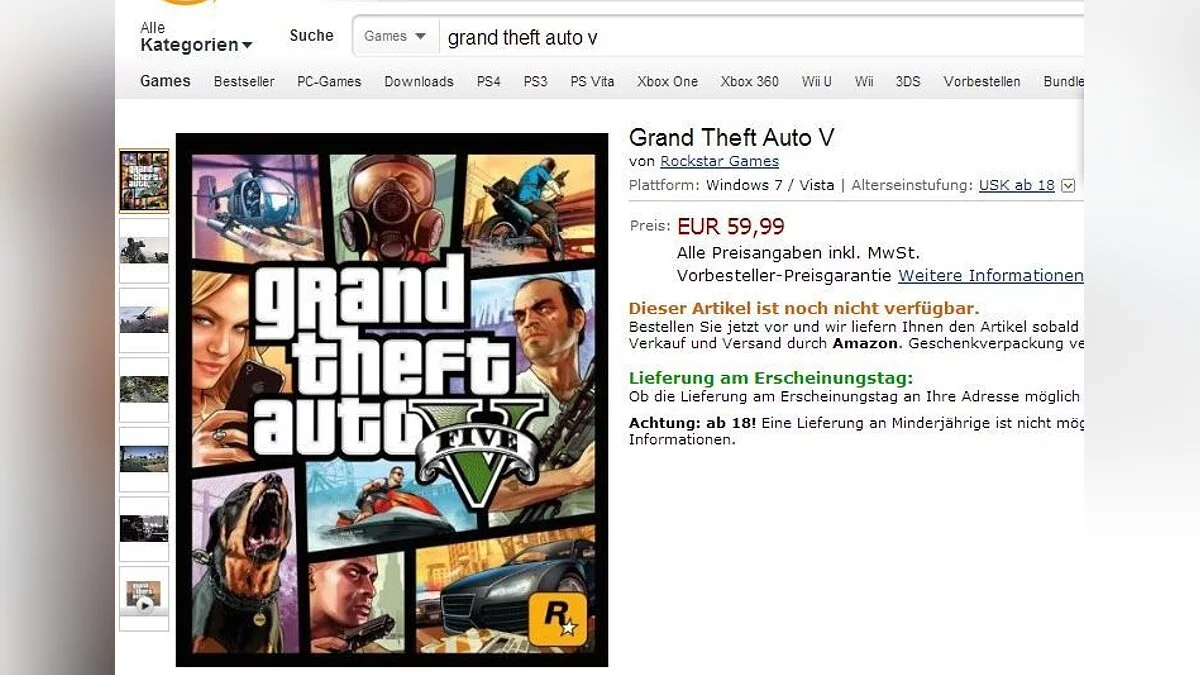This screenshot has width=1200, height=675.
Task: Open the Downloads navigation item
Action: click(x=419, y=82)
